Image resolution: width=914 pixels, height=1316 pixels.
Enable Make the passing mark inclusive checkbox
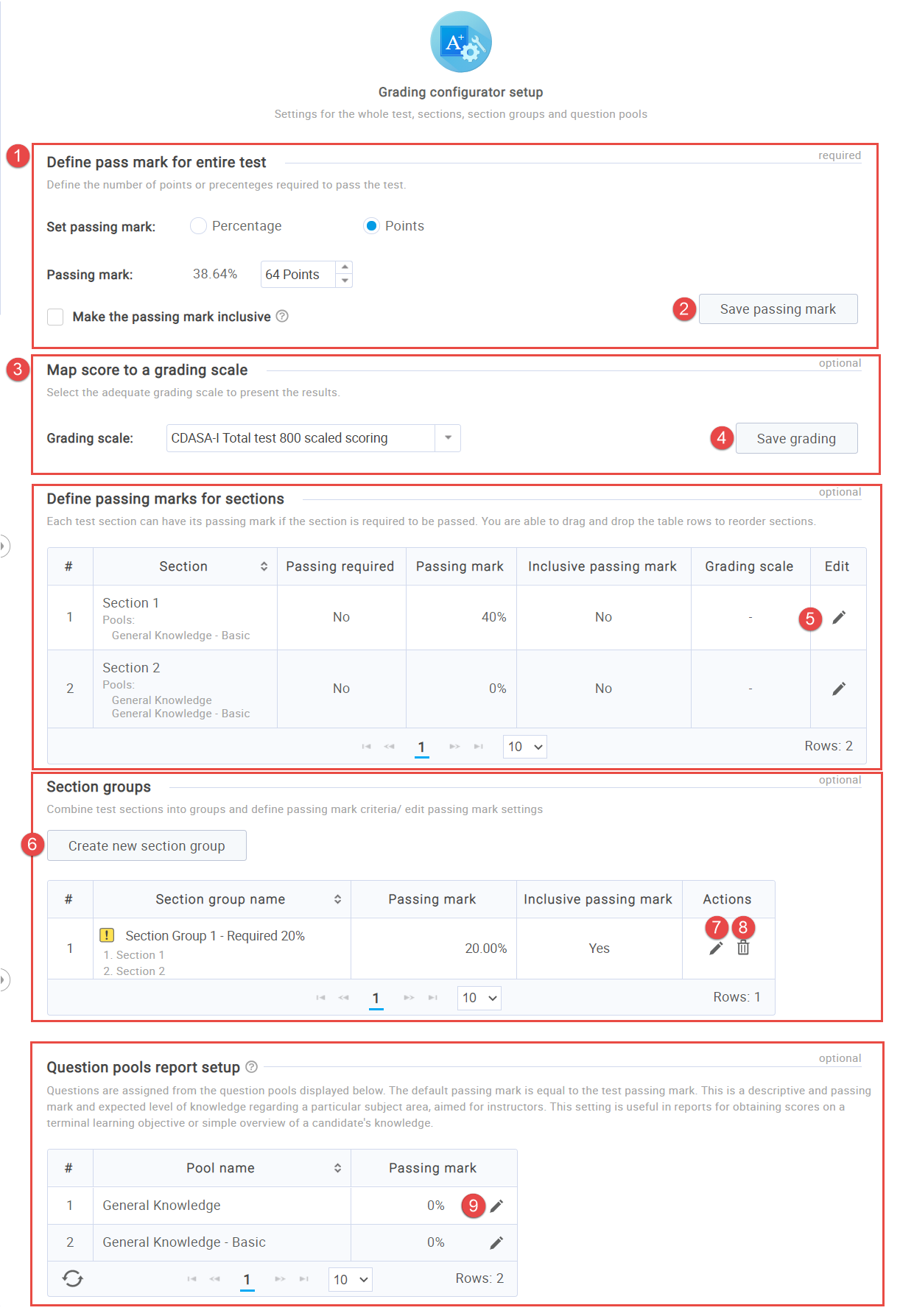[55, 317]
